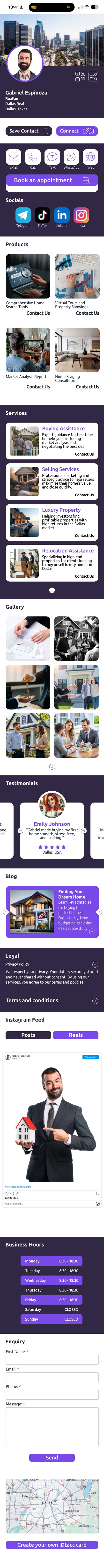Screen dimensions: 104x1568
Task: Select the Posts tab
Action: click(28, 1035)
